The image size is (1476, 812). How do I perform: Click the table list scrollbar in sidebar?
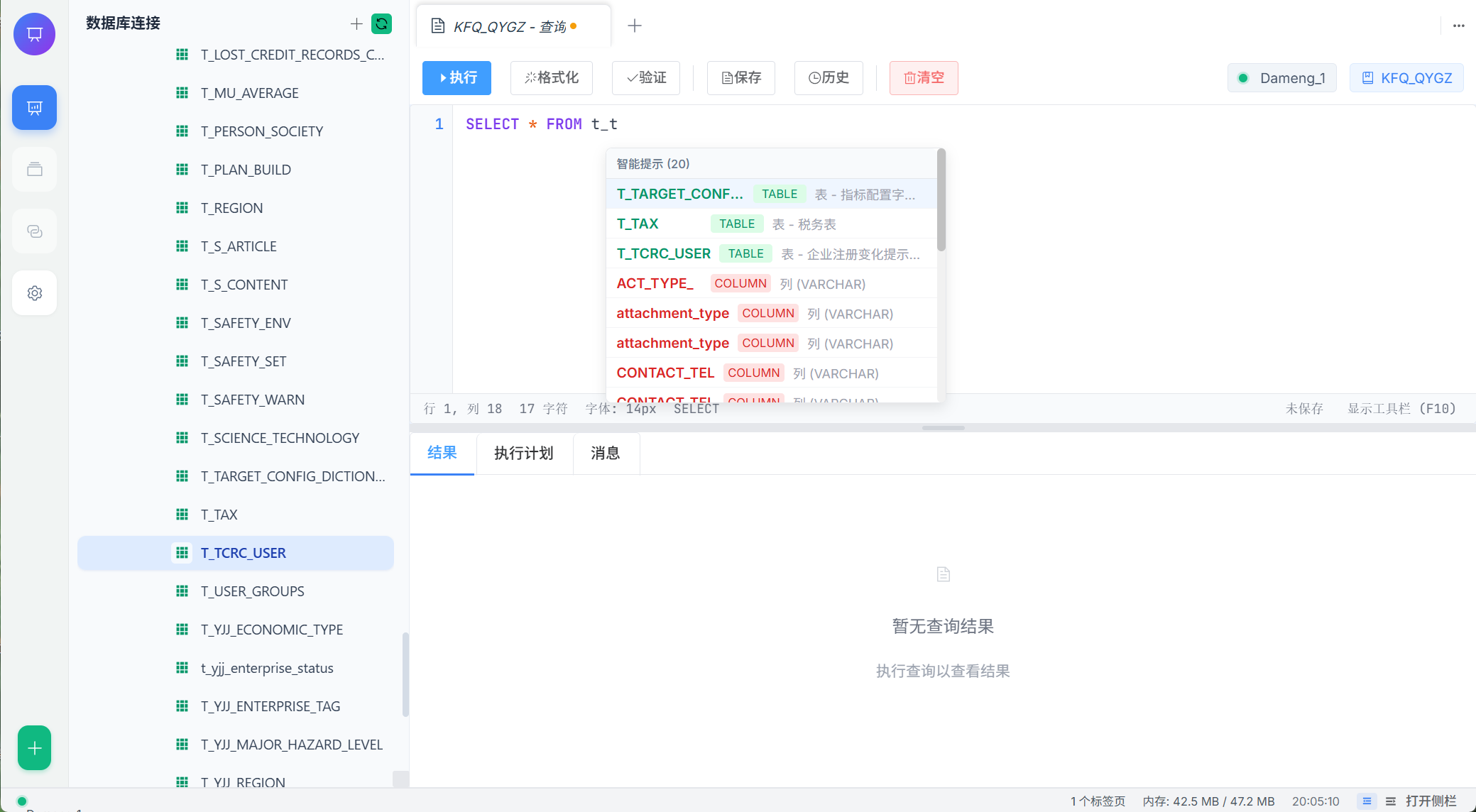[405, 674]
